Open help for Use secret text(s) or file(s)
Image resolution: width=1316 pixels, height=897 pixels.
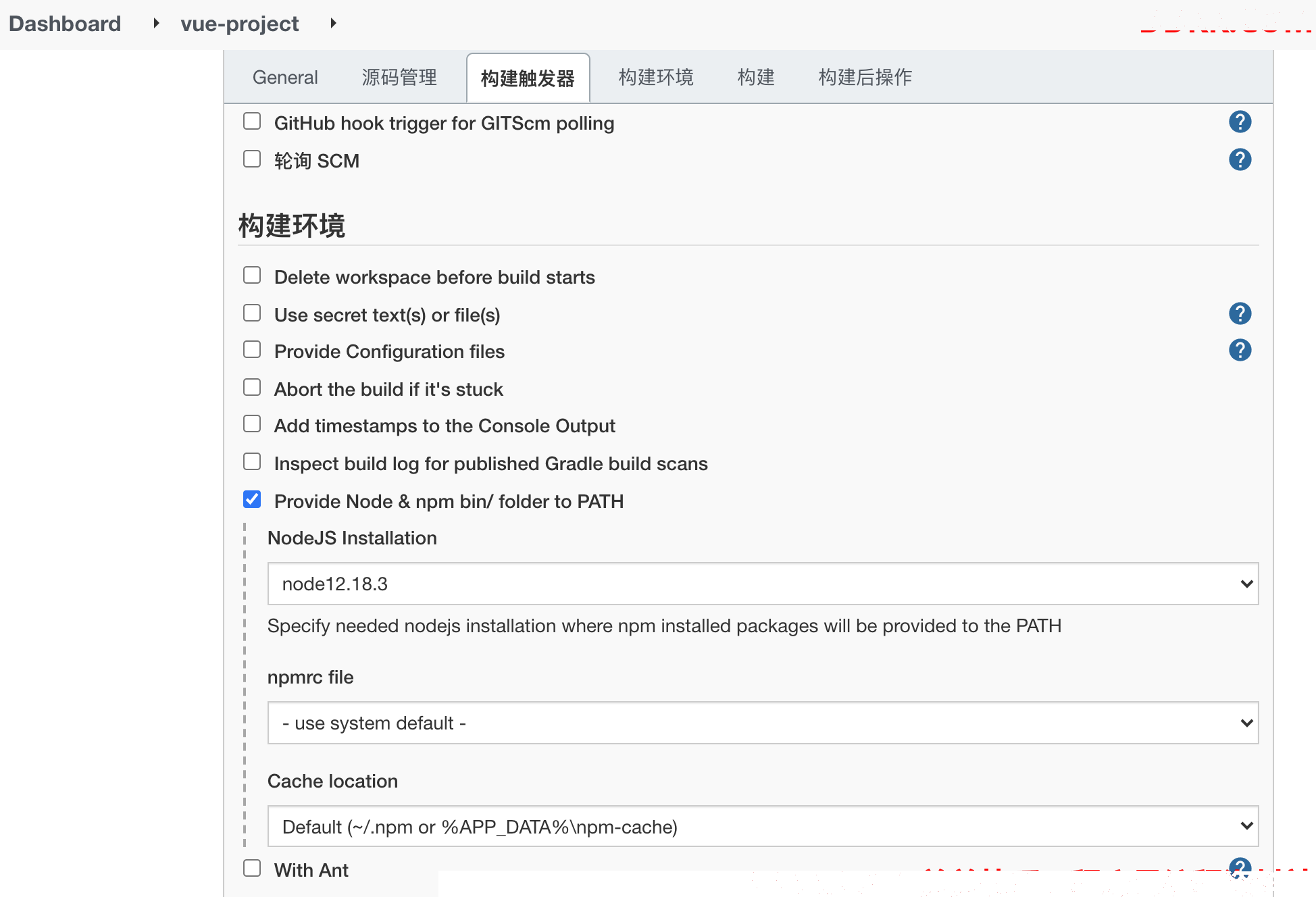coord(1240,314)
